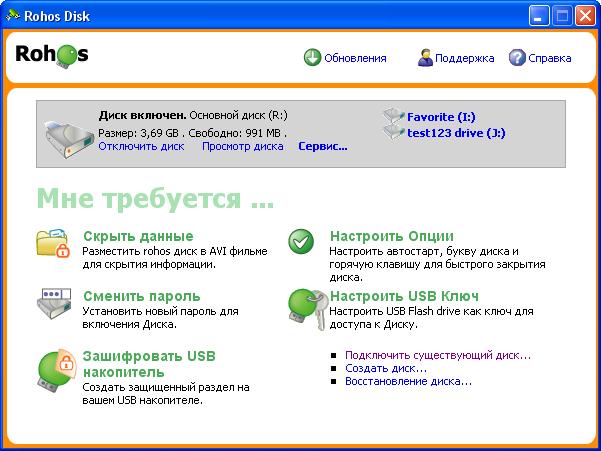Click Отключить диск link
601x451 pixels.
(141, 146)
